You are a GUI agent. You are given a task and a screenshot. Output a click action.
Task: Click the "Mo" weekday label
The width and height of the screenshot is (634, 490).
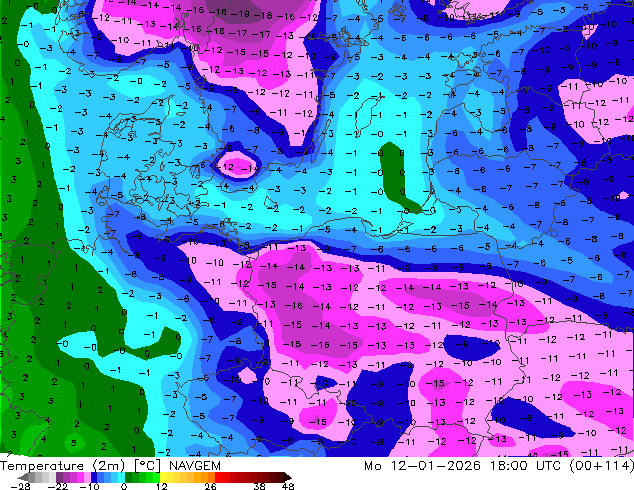pyautogui.click(x=372, y=466)
